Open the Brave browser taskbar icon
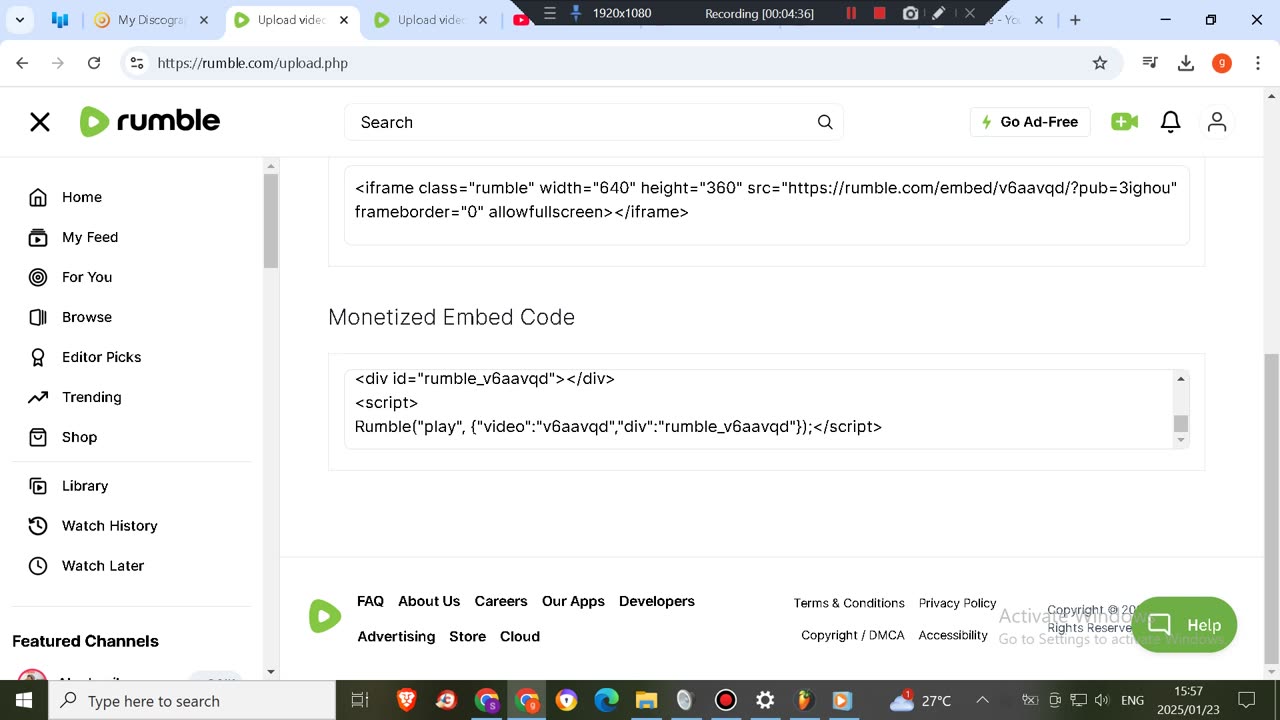Image resolution: width=1280 pixels, height=720 pixels. [x=407, y=701]
